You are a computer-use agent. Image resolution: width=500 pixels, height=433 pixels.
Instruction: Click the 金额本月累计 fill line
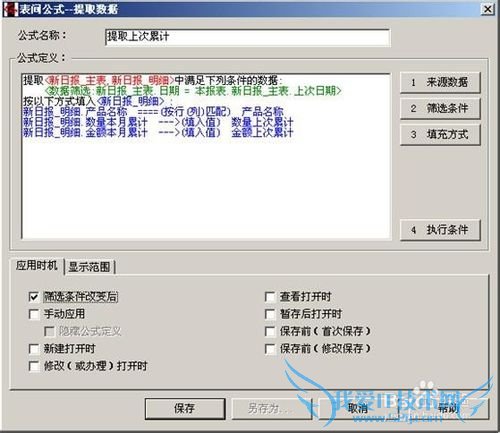[158, 132]
